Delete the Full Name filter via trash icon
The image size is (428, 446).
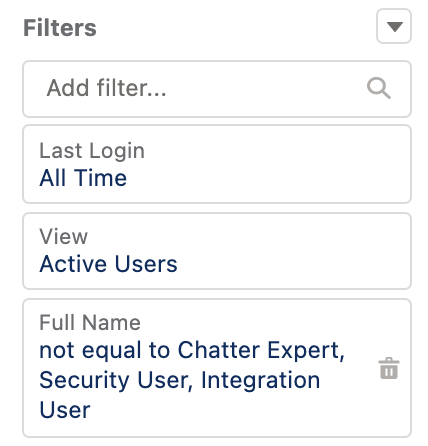[x=389, y=368]
